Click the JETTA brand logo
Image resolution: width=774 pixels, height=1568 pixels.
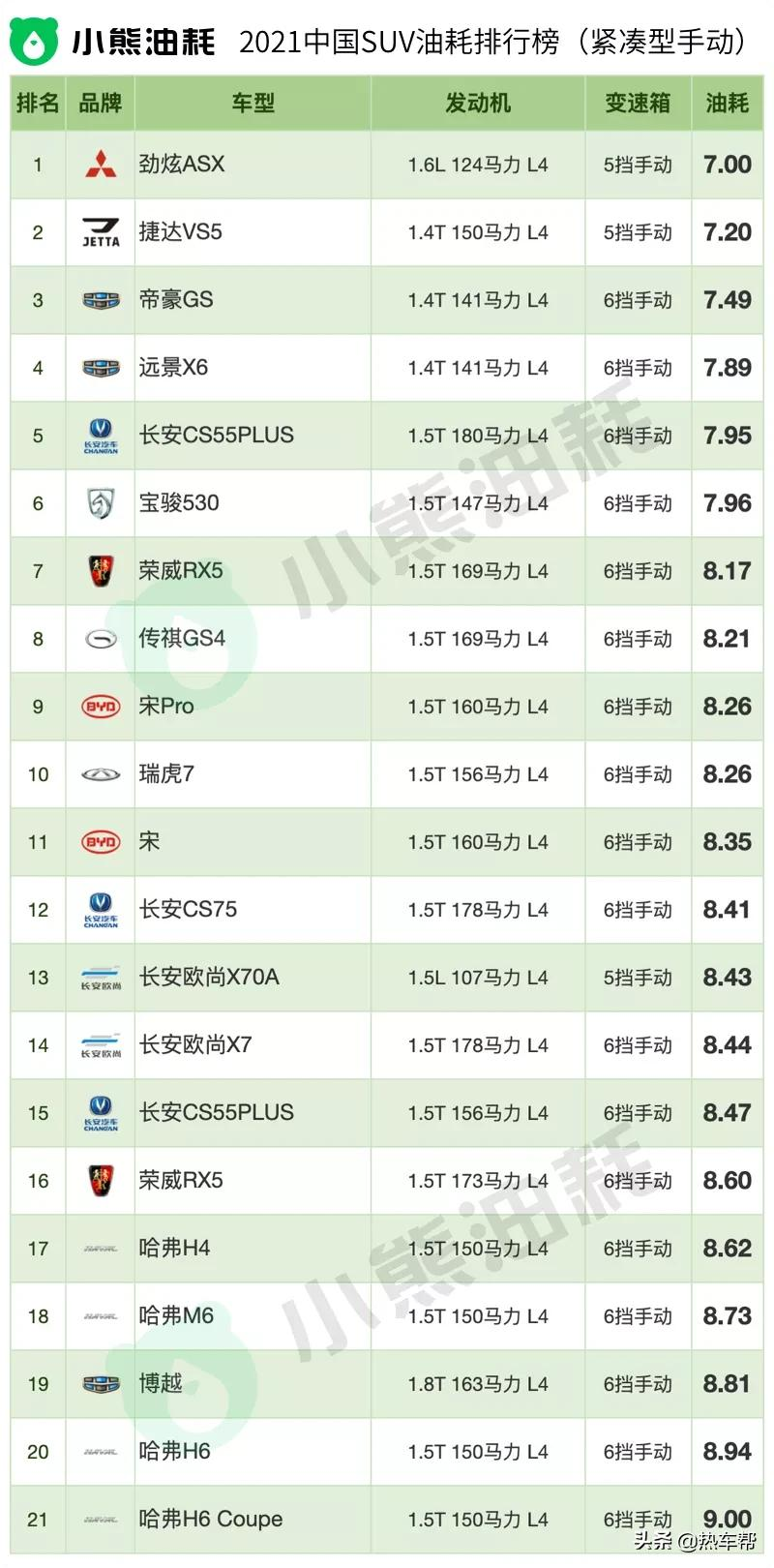pos(101,232)
